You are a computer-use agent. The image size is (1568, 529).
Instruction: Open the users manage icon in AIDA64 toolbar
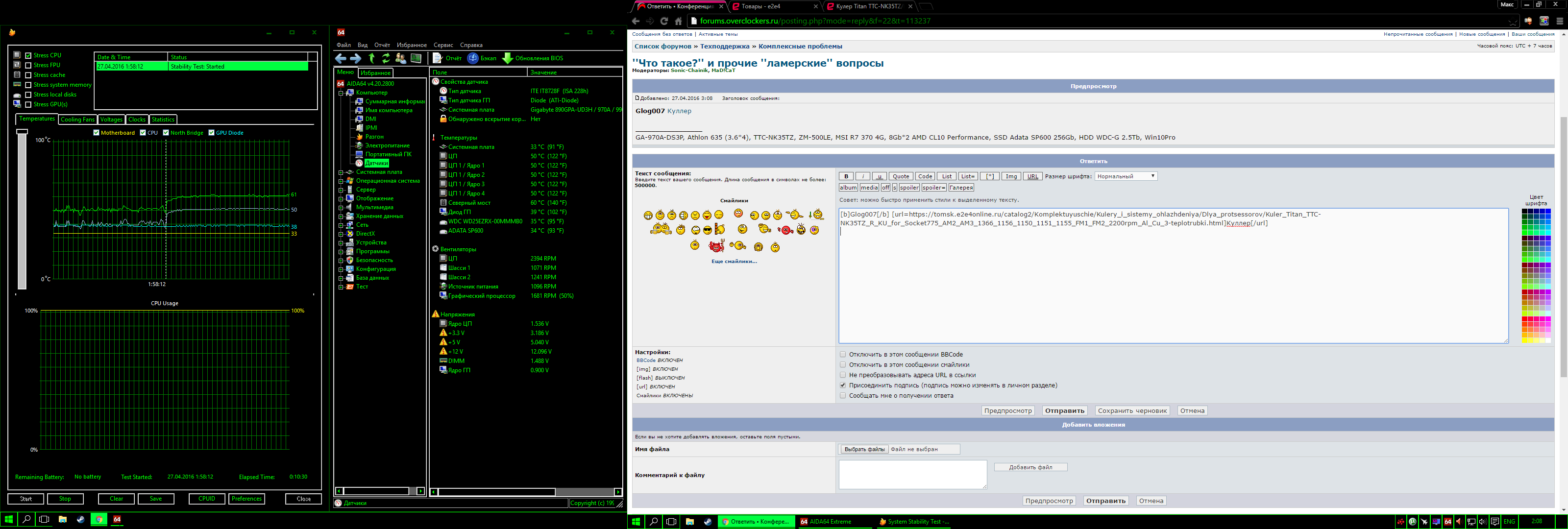[400, 58]
